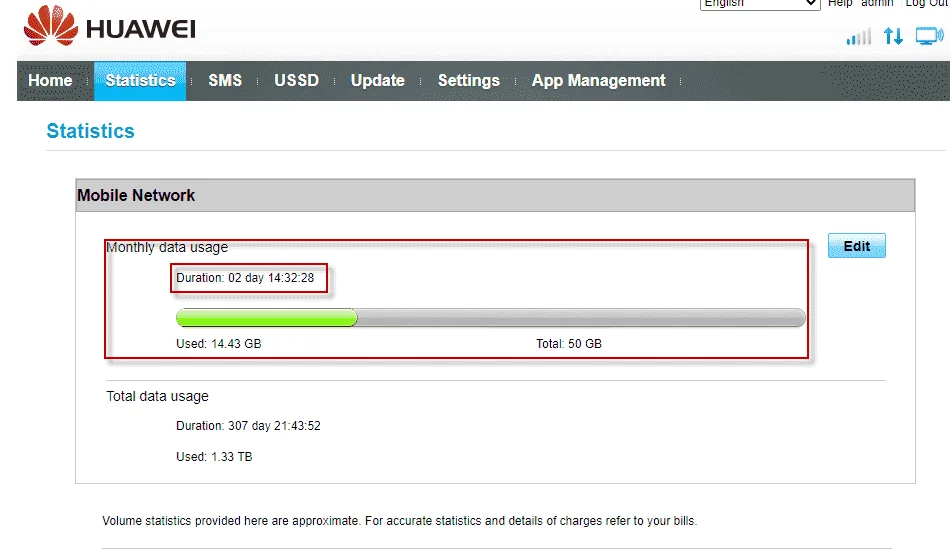This screenshot has width=950, height=551.
Task: Click the data transfer arrows icon
Action: (x=893, y=36)
